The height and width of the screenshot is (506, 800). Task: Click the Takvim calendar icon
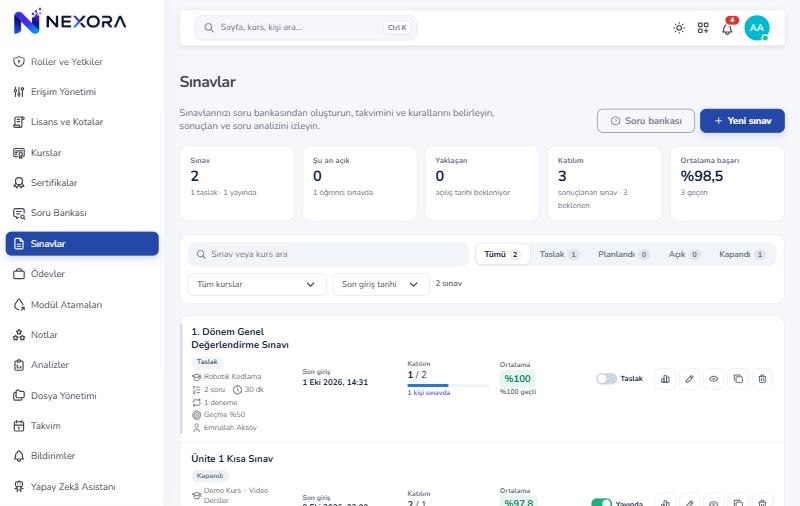(19, 425)
